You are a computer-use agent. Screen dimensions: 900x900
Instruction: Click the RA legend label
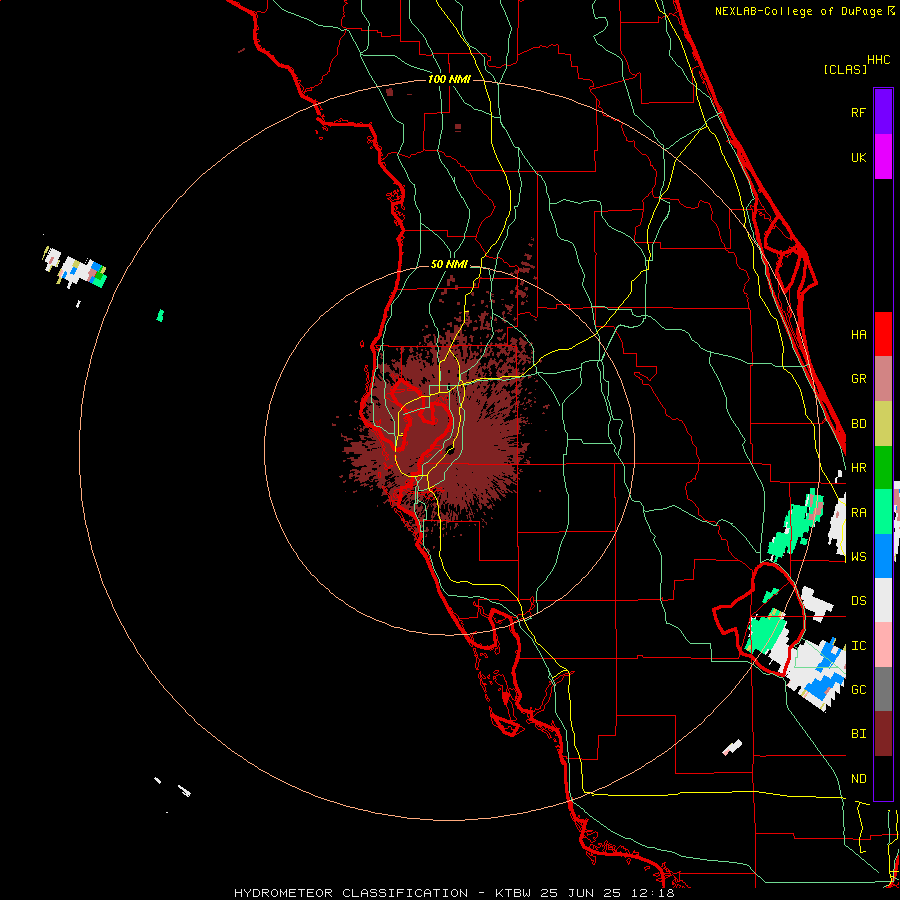(x=858, y=513)
